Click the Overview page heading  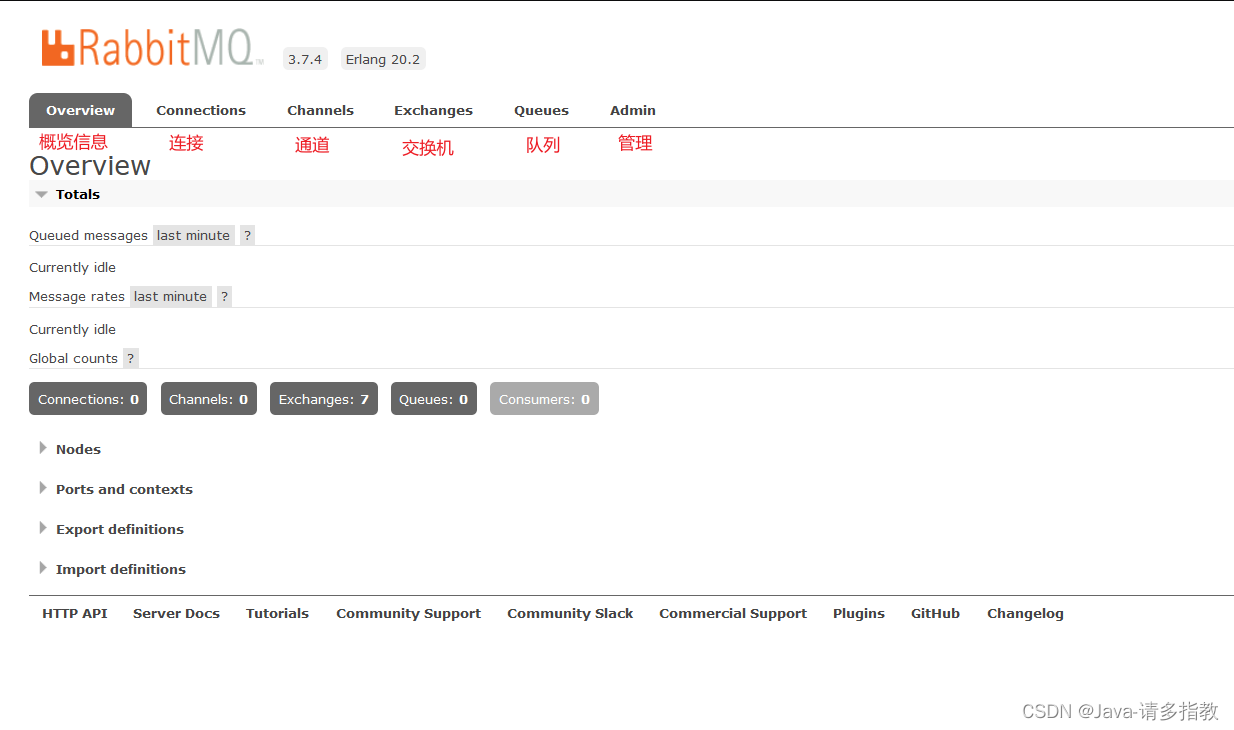click(x=90, y=165)
